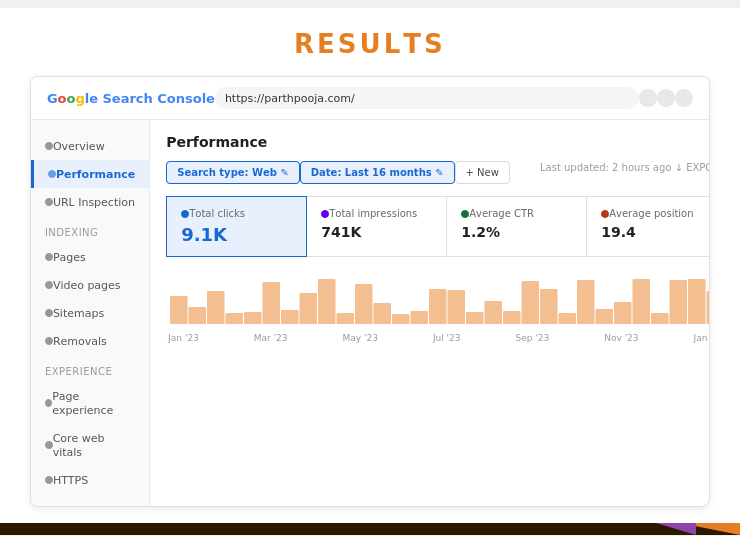Open Page experience in the sidebar
Image resolution: width=740 pixels, height=536 pixels.
82,403
